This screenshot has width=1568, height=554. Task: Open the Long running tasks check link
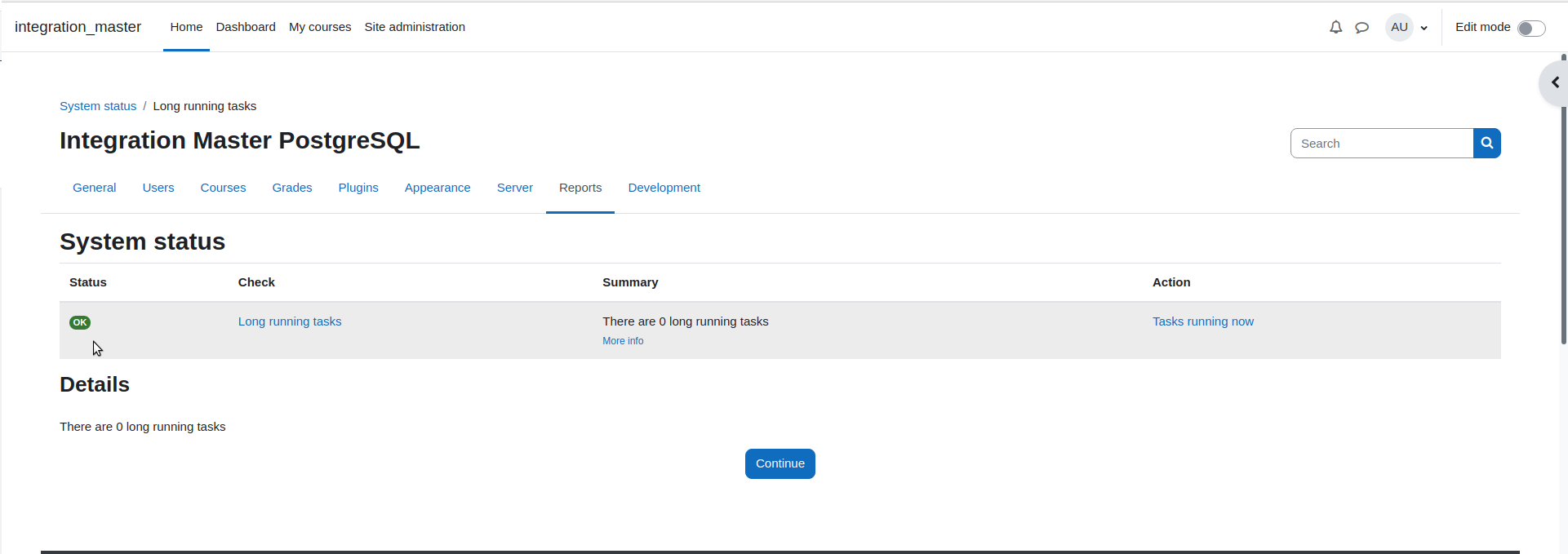coord(290,321)
